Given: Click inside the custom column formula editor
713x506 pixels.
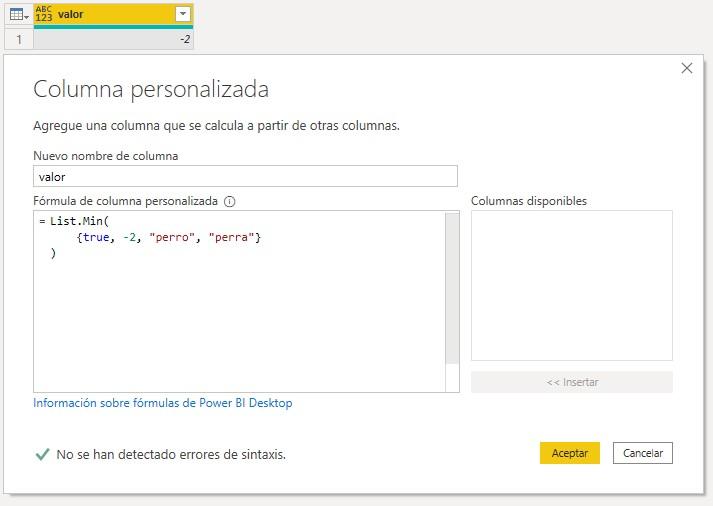Looking at the screenshot, I should tap(240, 320).
